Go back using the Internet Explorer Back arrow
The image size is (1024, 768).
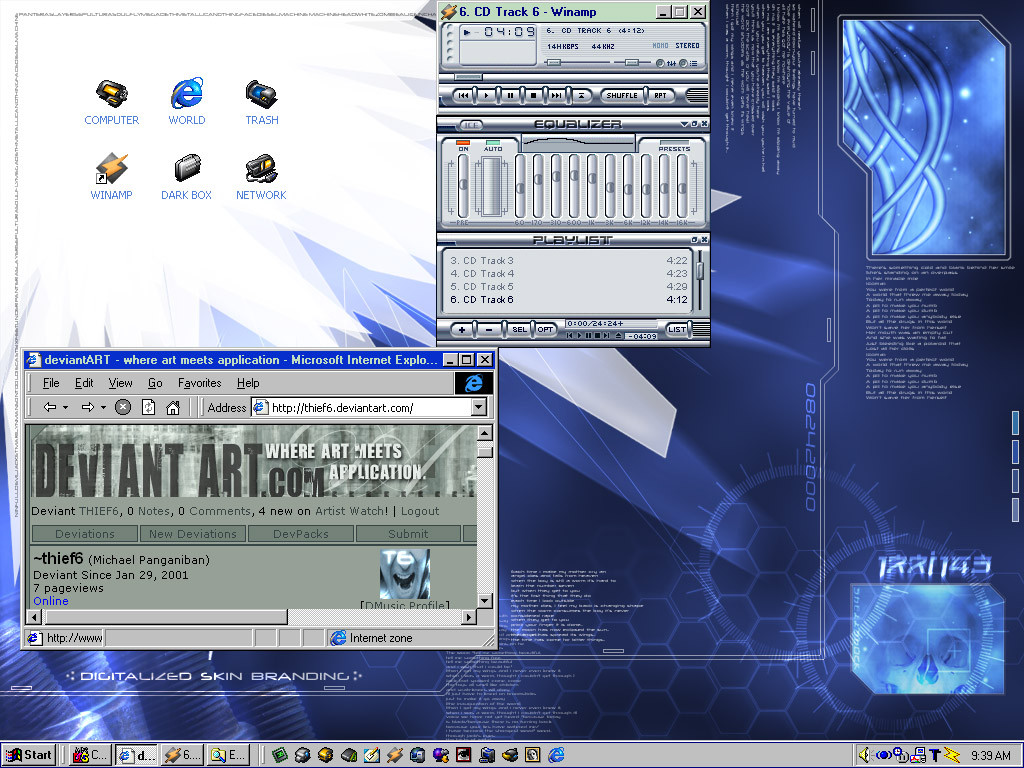[x=50, y=408]
